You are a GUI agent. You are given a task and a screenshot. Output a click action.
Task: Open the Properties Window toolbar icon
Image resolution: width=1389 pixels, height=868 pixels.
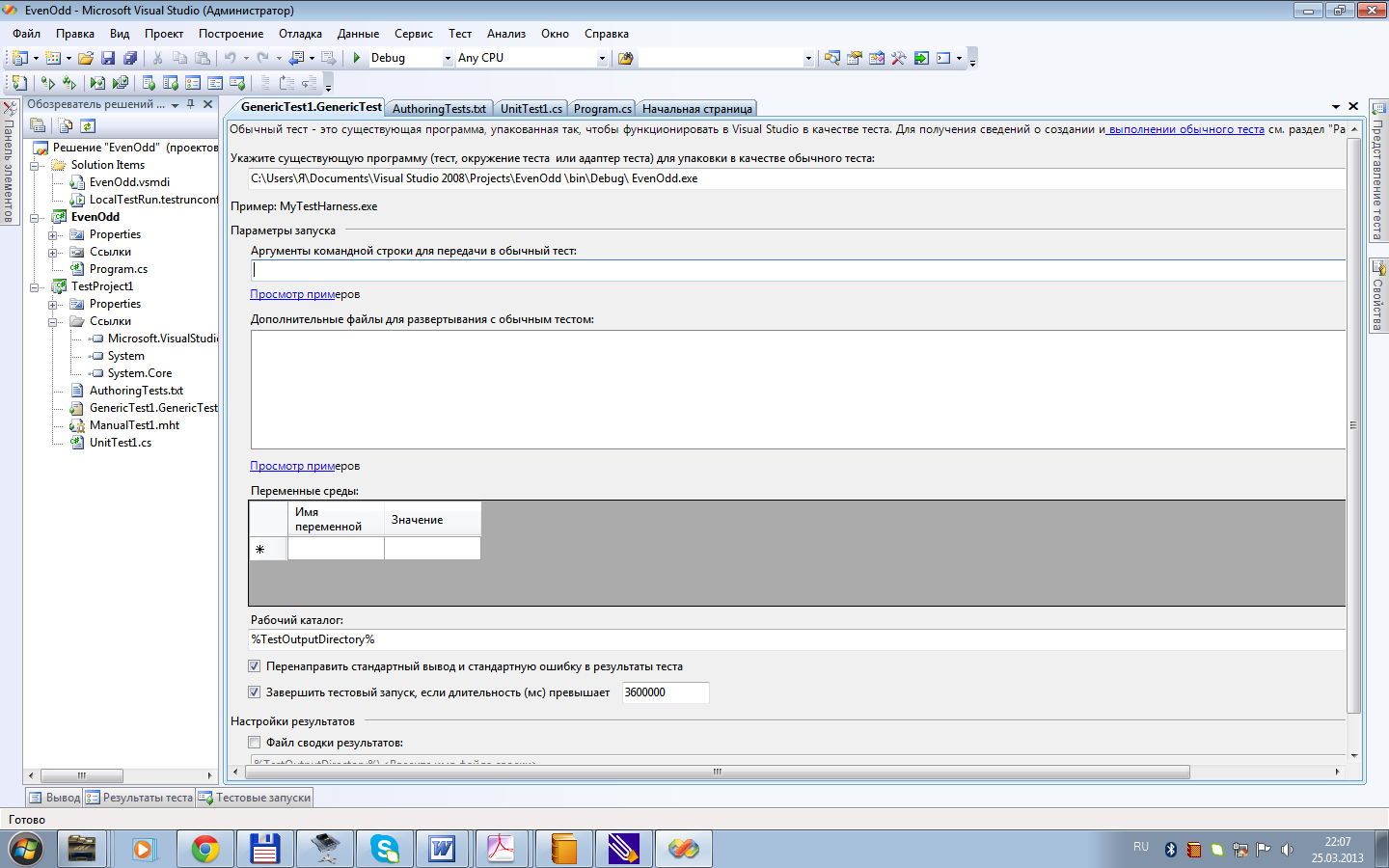(x=854, y=58)
